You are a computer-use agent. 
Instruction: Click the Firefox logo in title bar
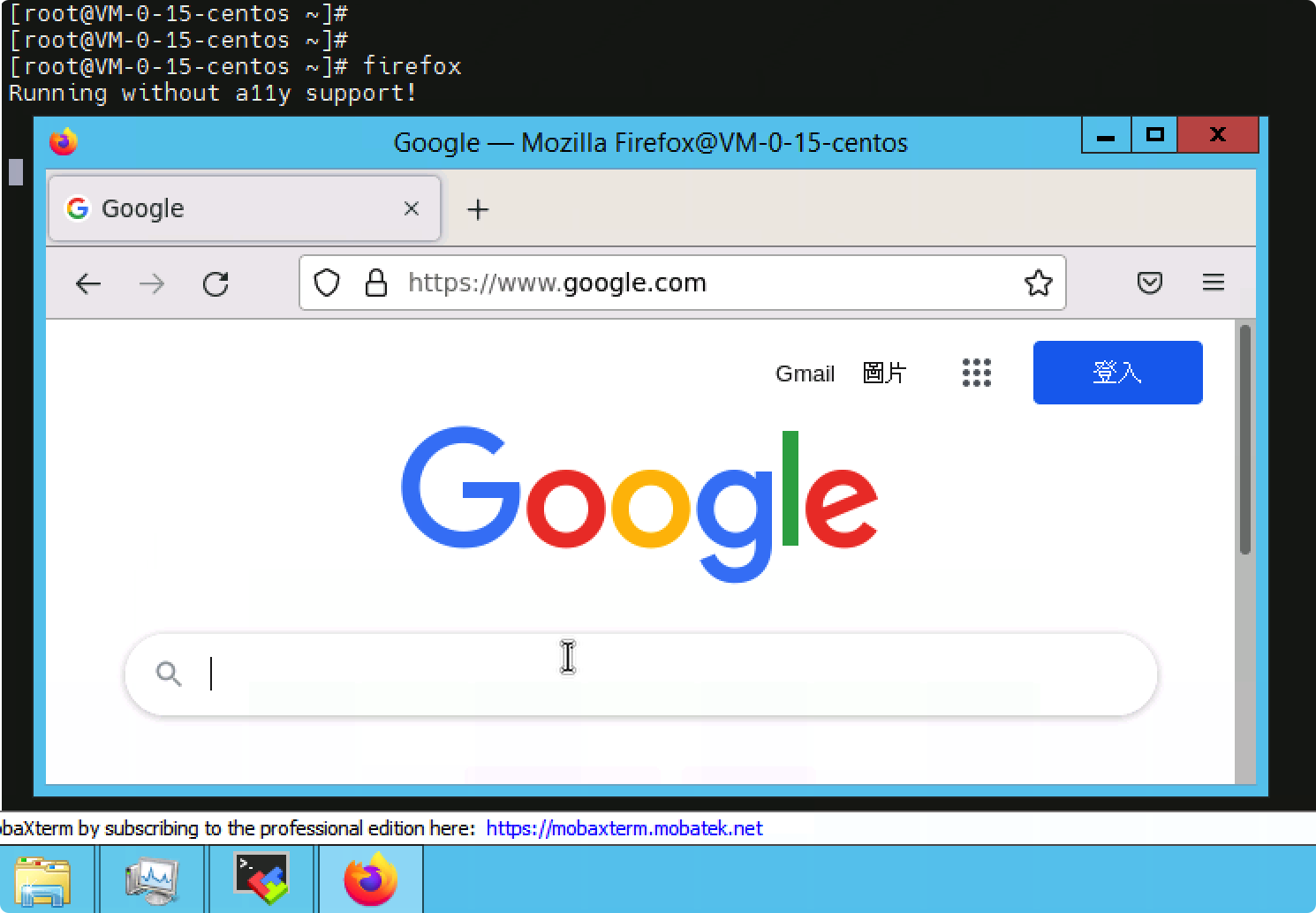pos(64,141)
